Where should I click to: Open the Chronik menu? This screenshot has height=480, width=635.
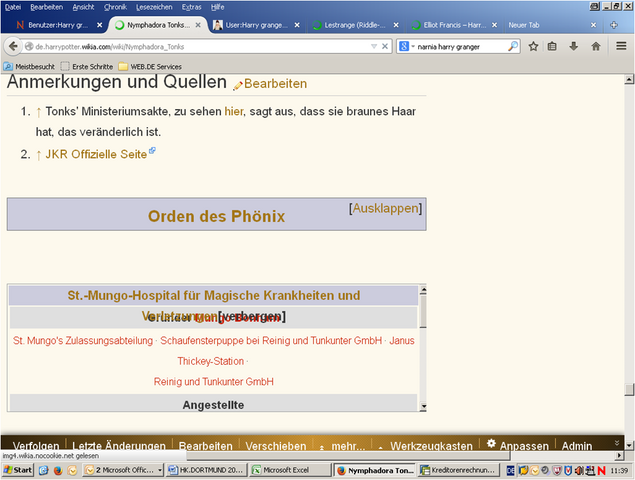tap(115, 7)
